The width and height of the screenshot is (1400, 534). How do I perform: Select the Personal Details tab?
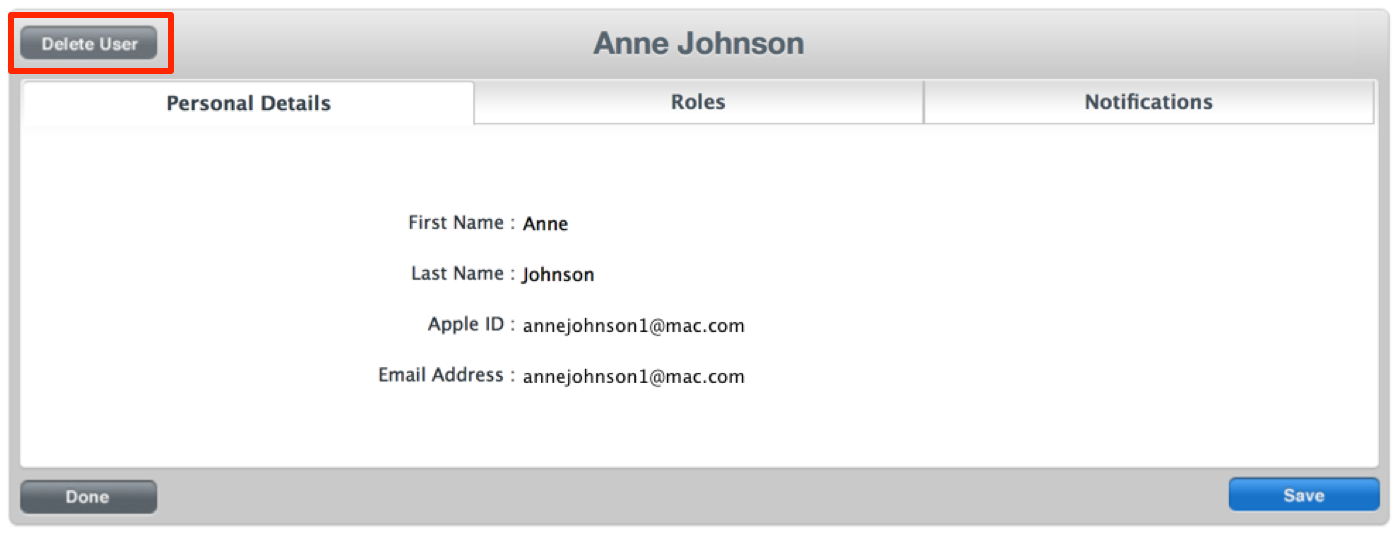(x=248, y=103)
